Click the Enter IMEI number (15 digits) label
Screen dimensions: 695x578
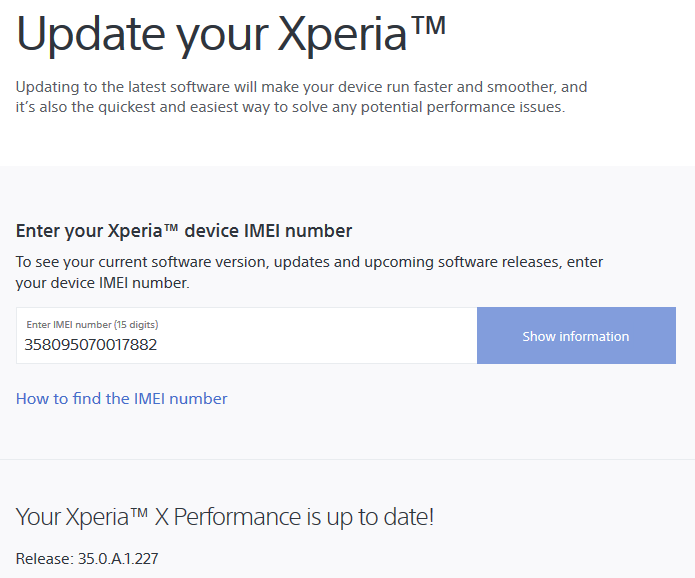point(92,324)
